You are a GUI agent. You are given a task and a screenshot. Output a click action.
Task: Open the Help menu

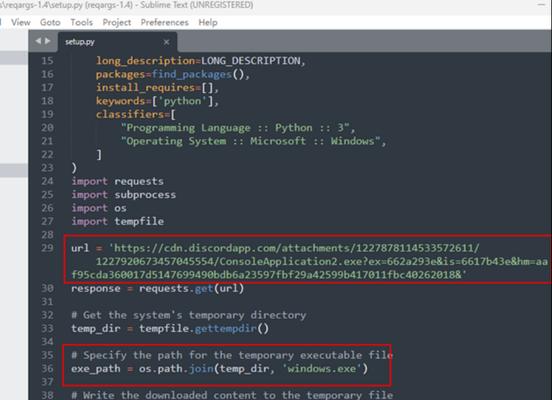[x=208, y=23]
